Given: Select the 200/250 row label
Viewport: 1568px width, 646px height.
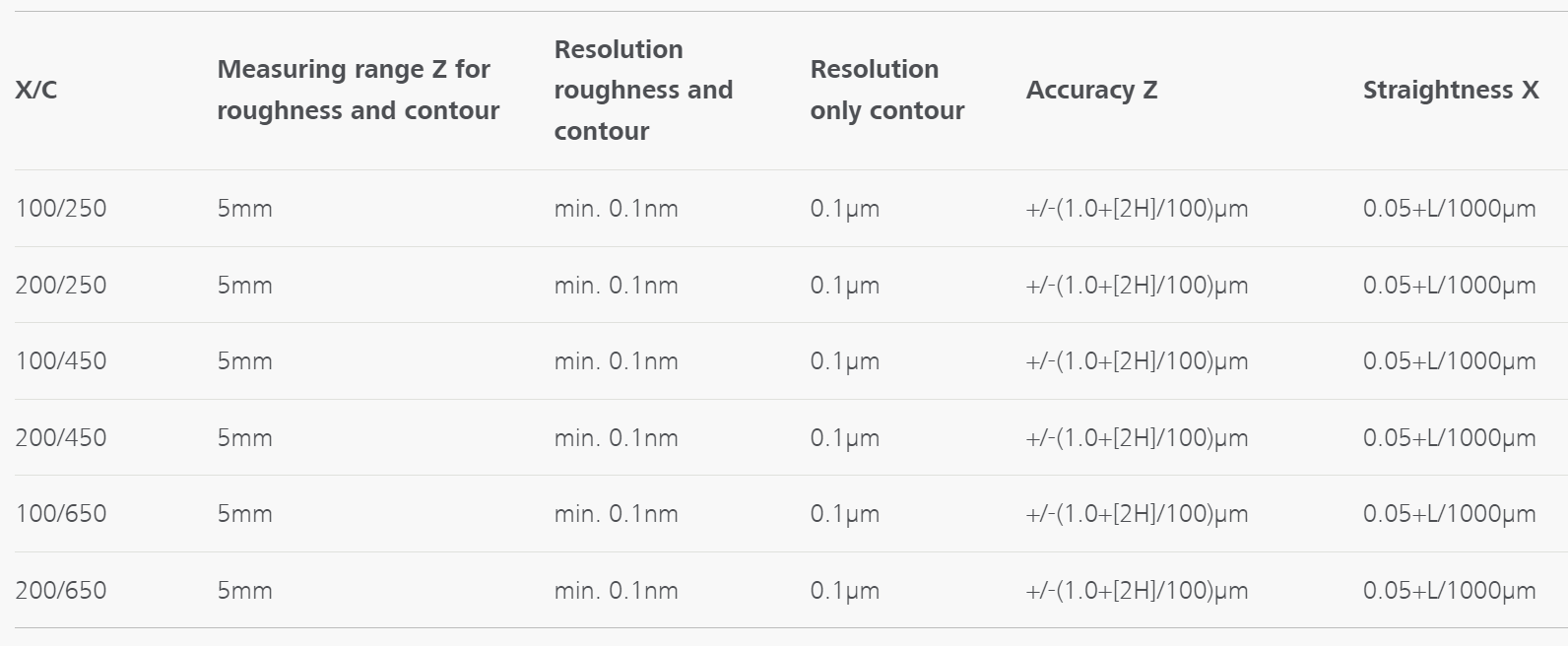Looking at the screenshot, I should point(61,286).
